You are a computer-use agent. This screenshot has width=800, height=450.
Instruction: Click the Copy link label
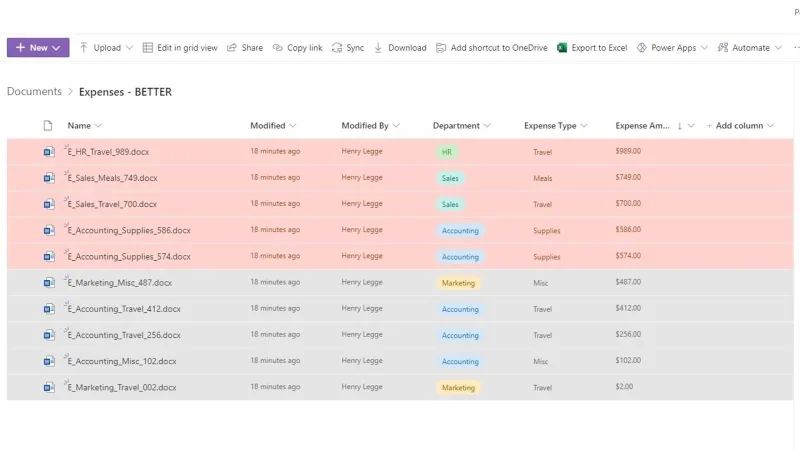pyautogui.click(x=305, y=47)
